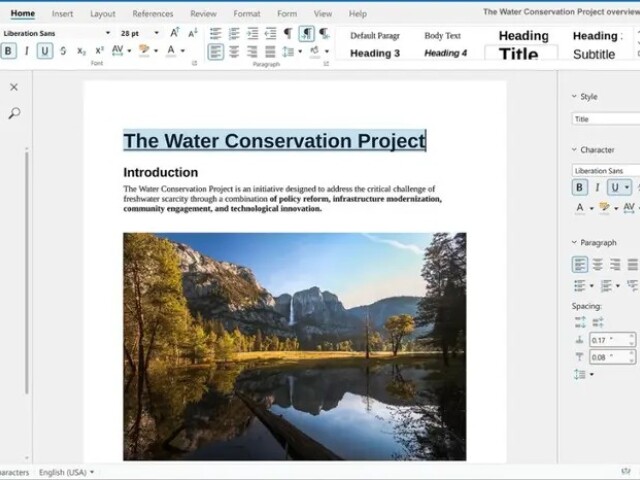Click the Superscript icon

pyautogui.click(x=99, y=51)
